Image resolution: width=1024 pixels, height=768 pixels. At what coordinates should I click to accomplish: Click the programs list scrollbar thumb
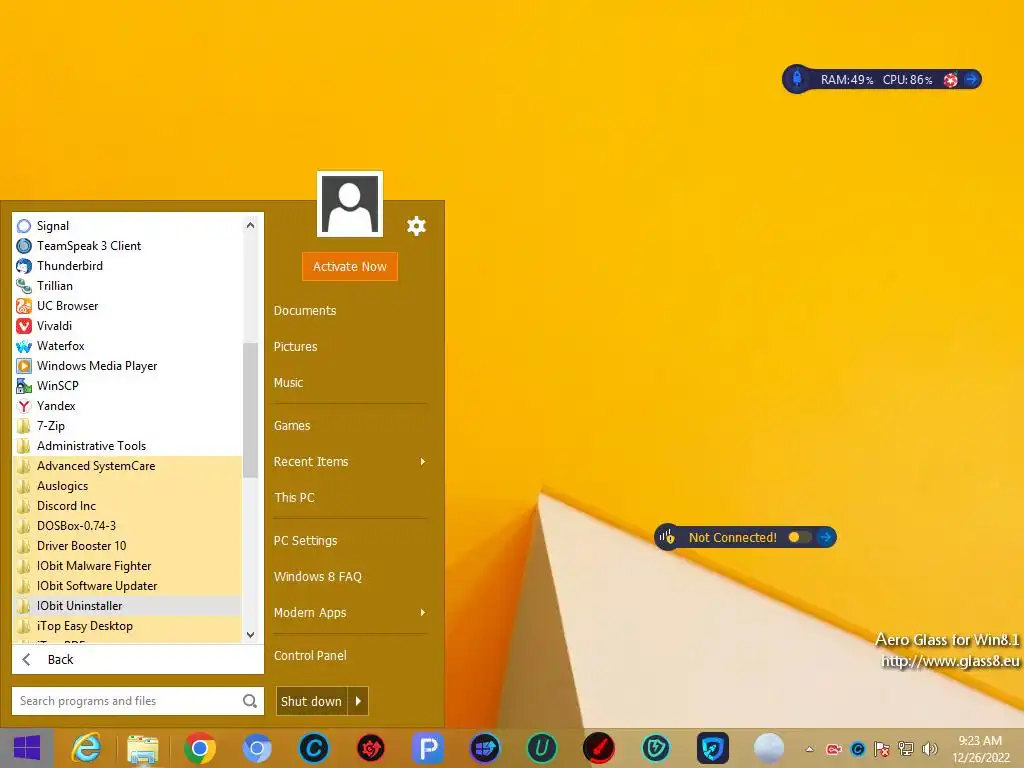click(250, 409)
